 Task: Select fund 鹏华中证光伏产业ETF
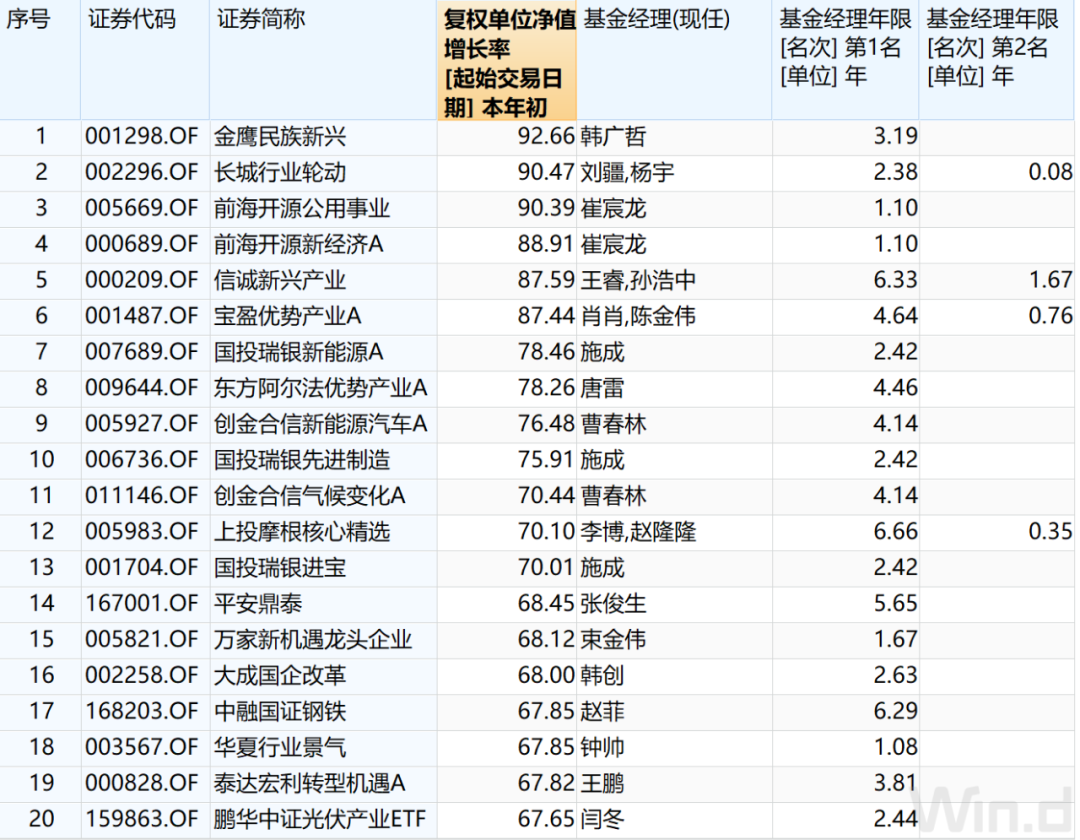(320, 819)
